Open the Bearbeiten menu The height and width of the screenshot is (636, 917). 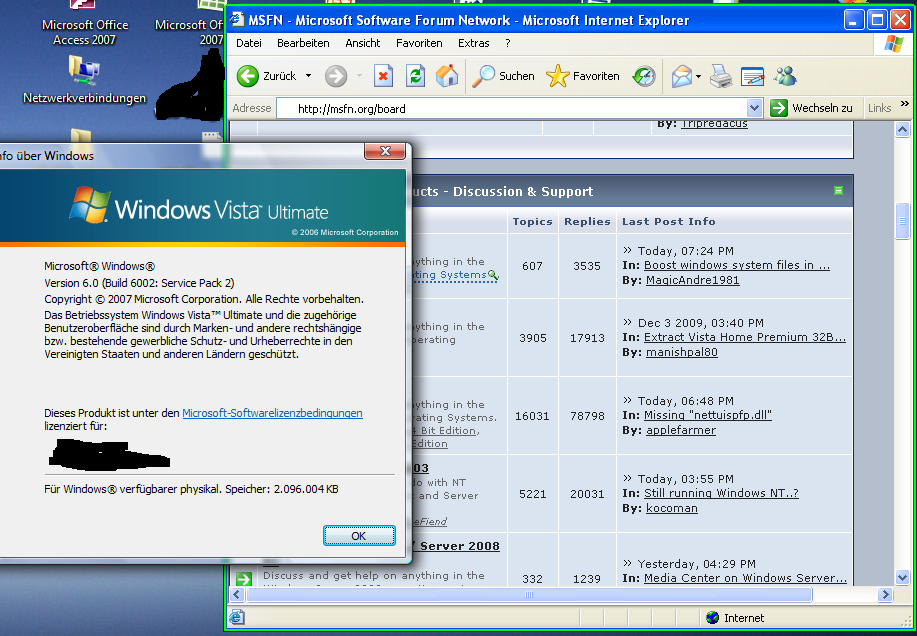pos(303,43)
